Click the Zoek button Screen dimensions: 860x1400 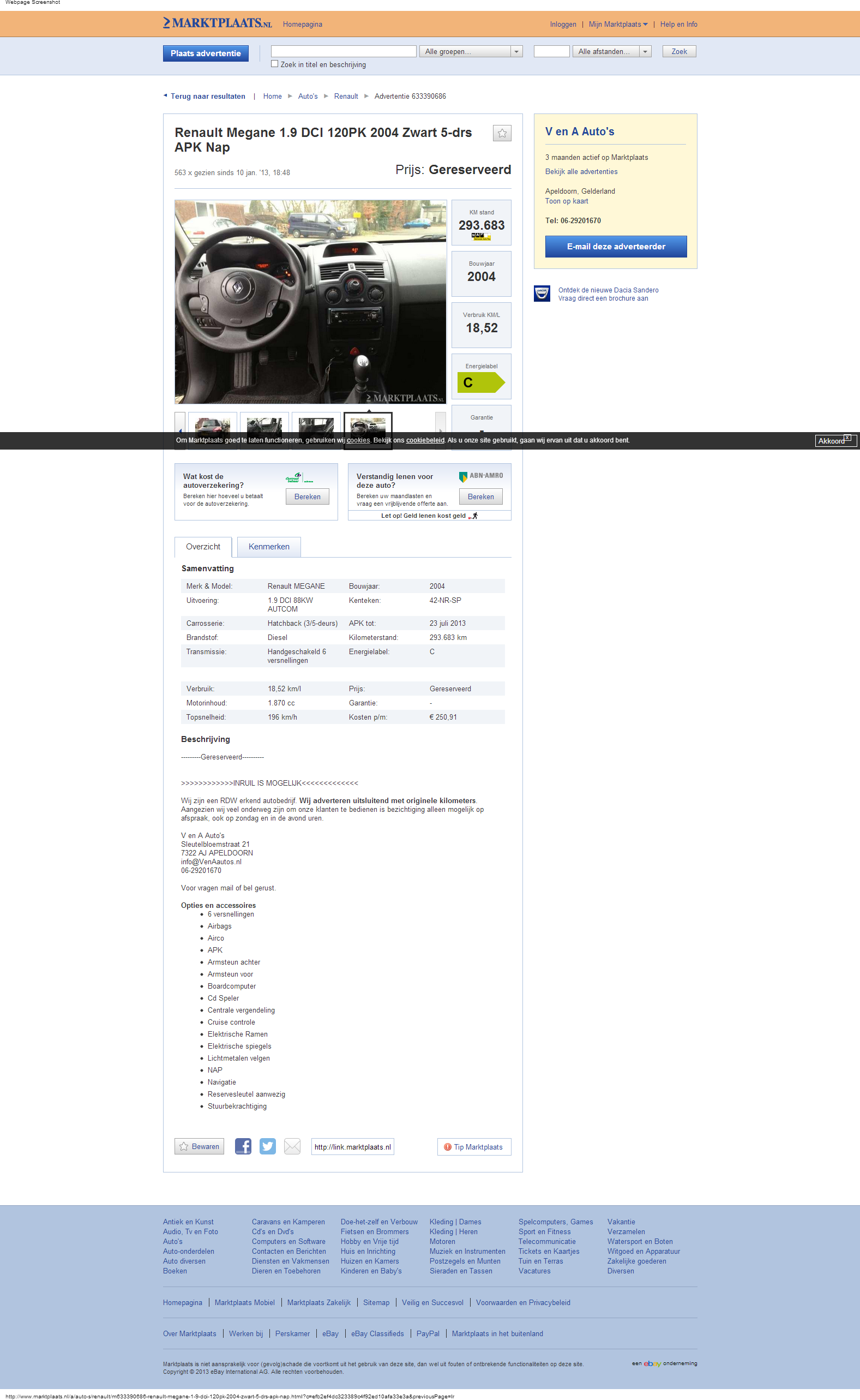679,51
